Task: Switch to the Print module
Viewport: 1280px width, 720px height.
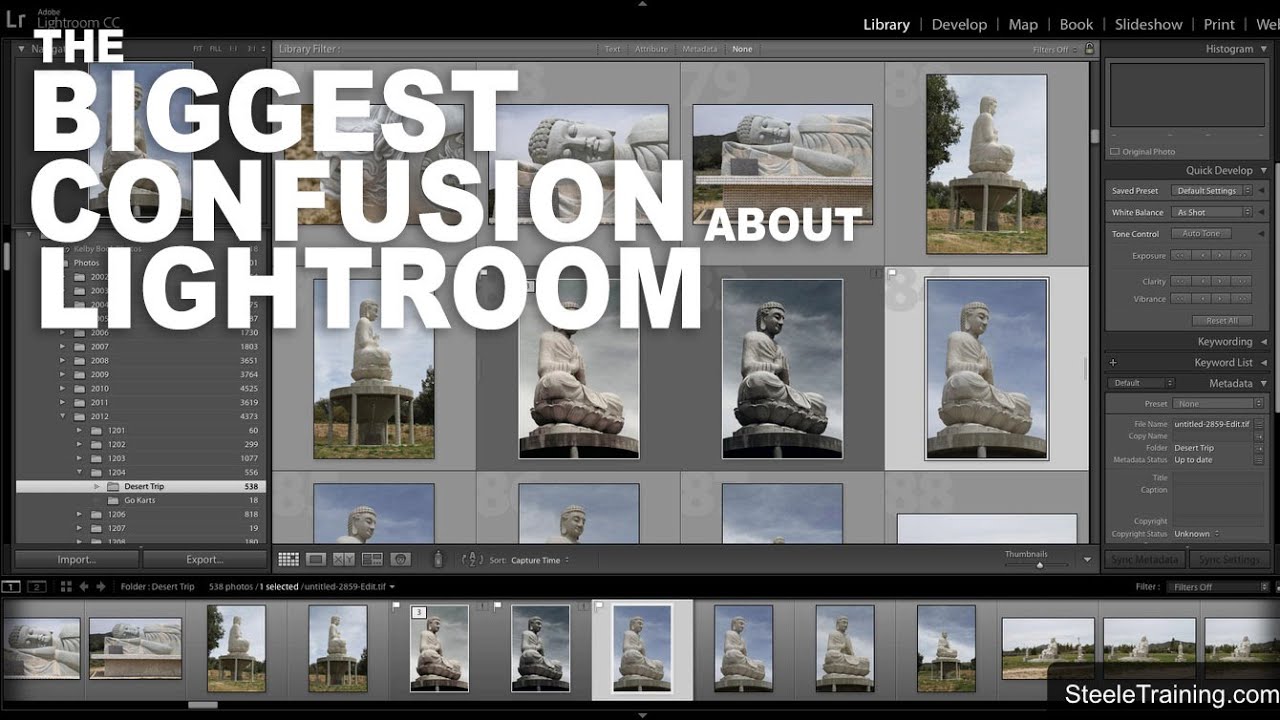Action: [x=1219, y=24]
